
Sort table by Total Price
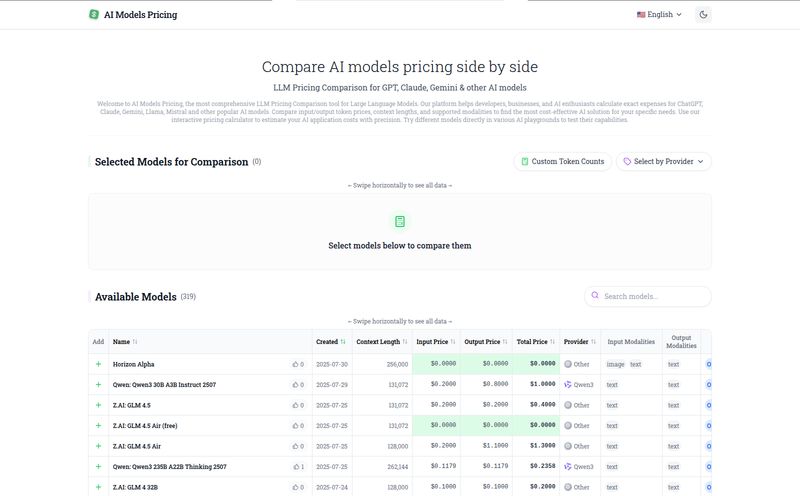click(x=535, y=342)
